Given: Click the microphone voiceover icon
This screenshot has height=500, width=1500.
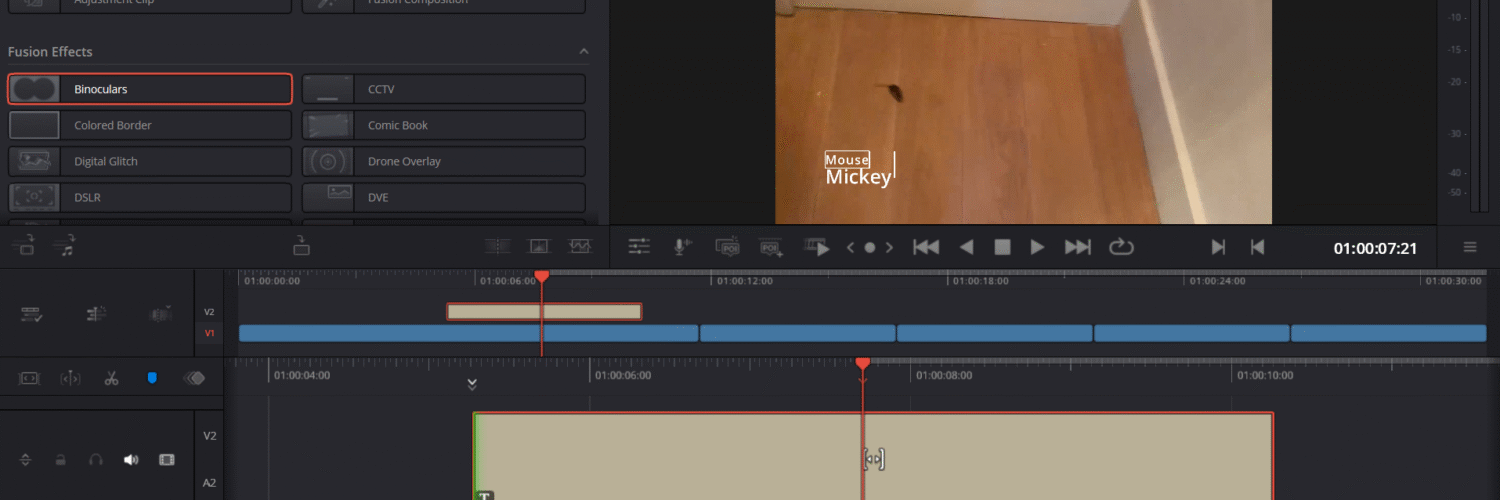Looking at the screenshot, I should click(682, 247).
